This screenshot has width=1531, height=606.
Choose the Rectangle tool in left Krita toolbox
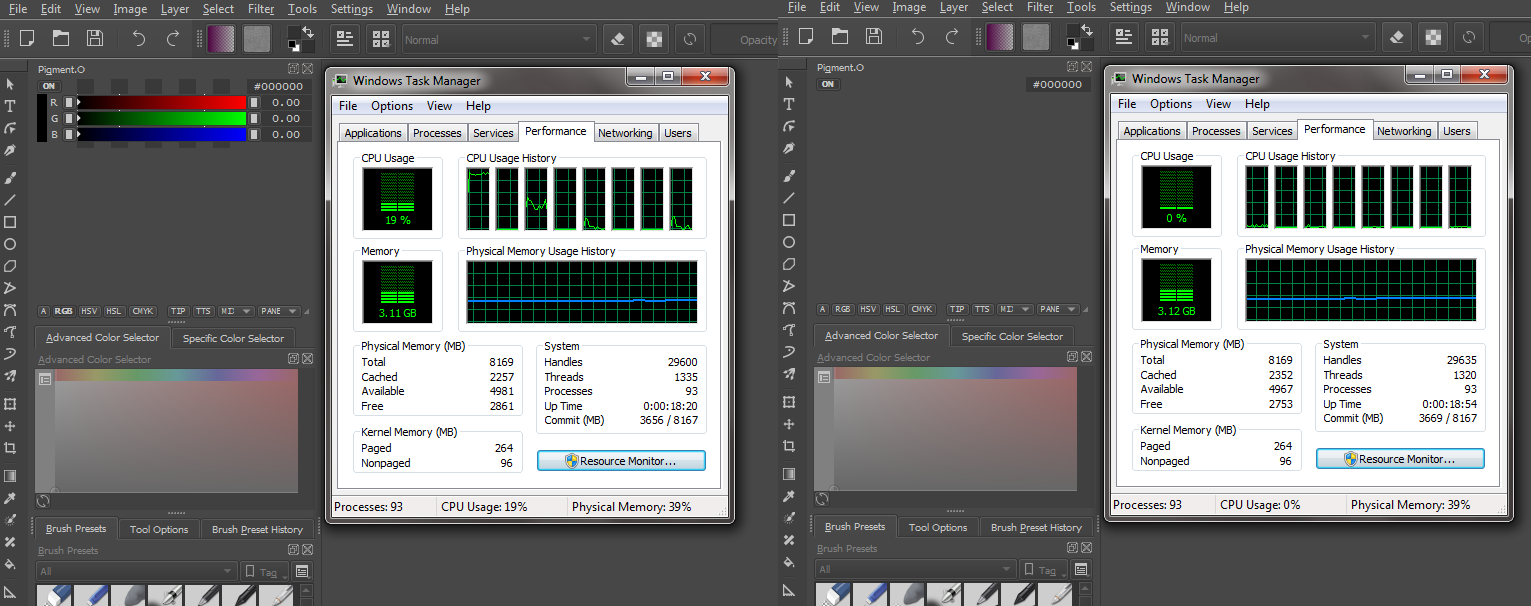click(10, 222)
